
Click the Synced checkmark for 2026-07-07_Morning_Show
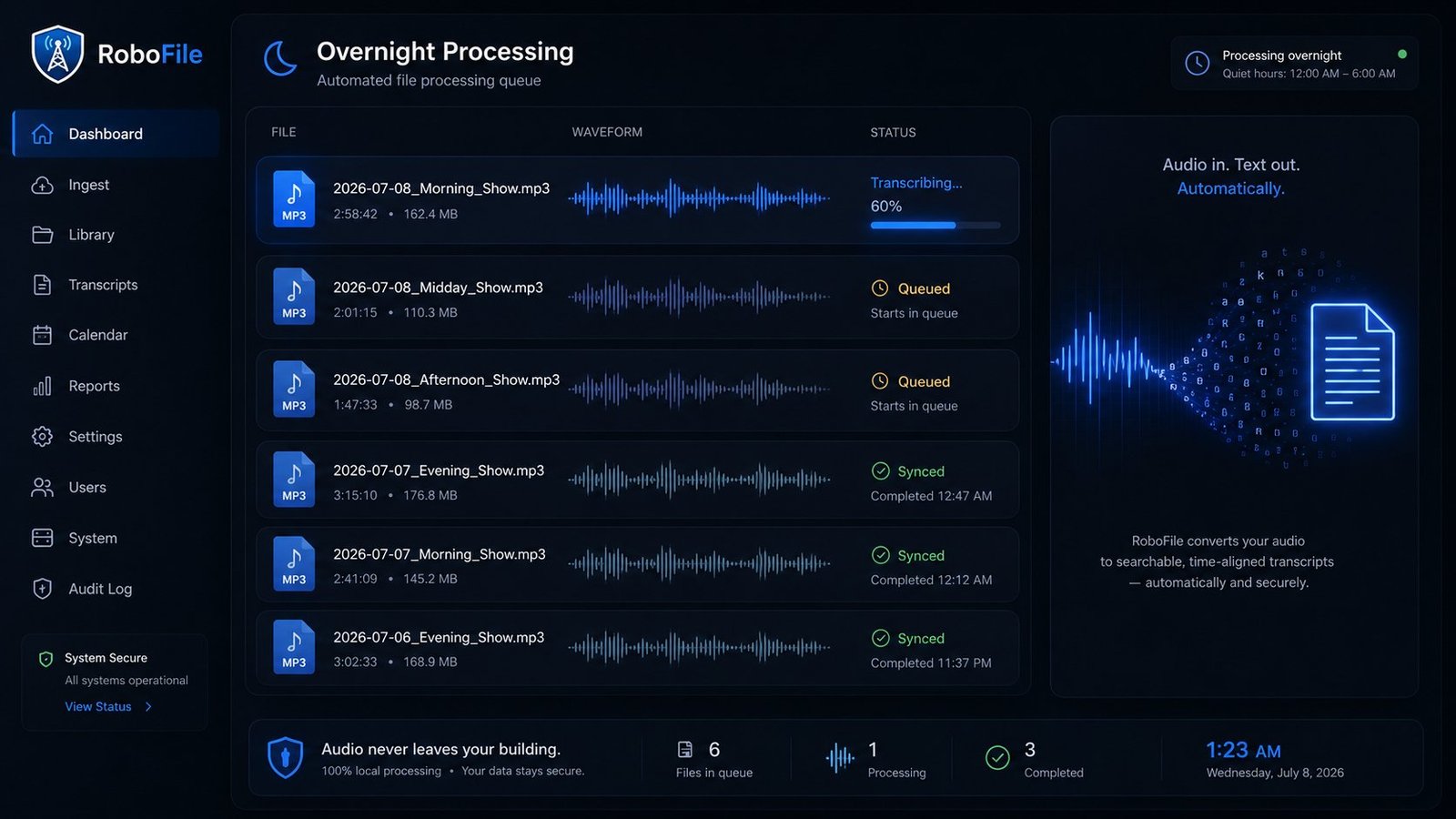coord(881,555)
